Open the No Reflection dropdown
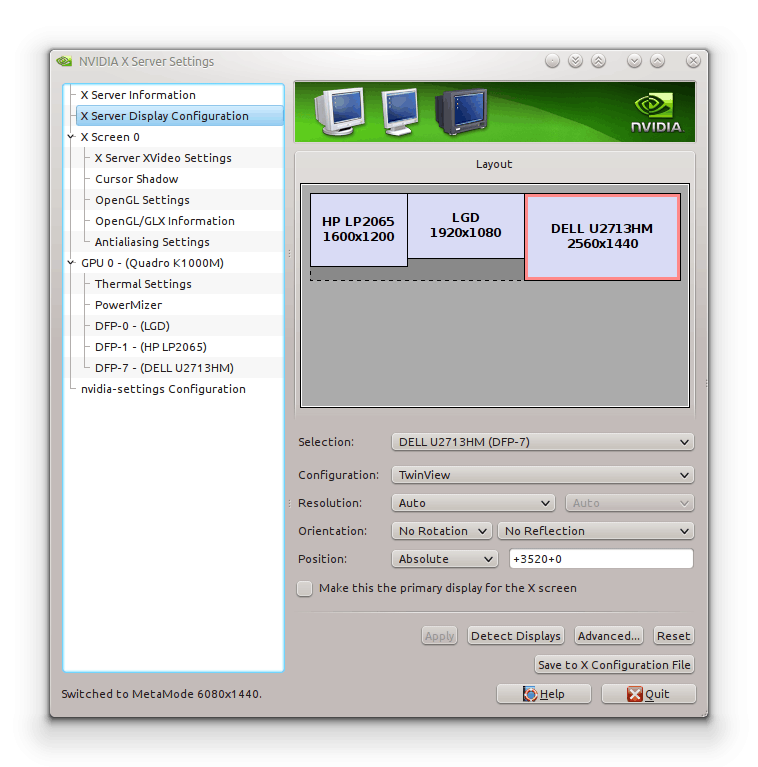The image size is (758, 767). (x=595, y=531)
